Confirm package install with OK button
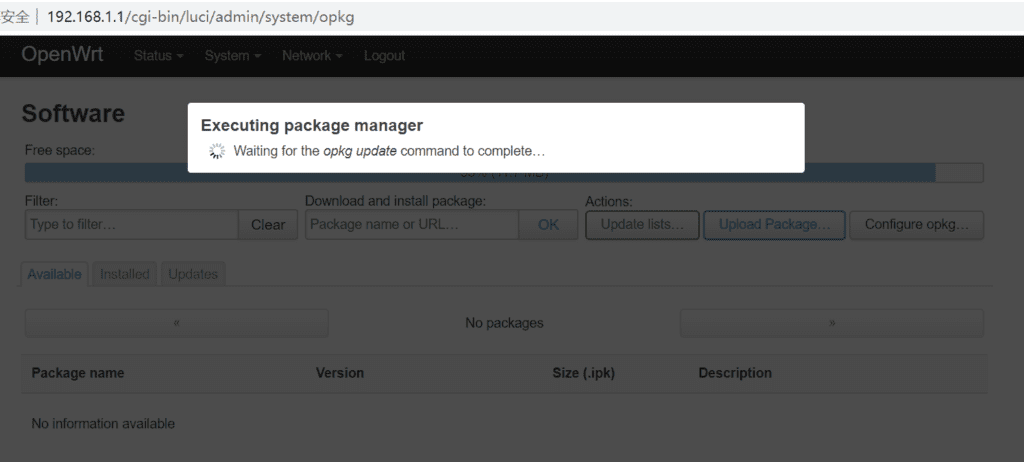Image resolution: width=1024 pixels, height=462 pixels. [x=548, y=225]
